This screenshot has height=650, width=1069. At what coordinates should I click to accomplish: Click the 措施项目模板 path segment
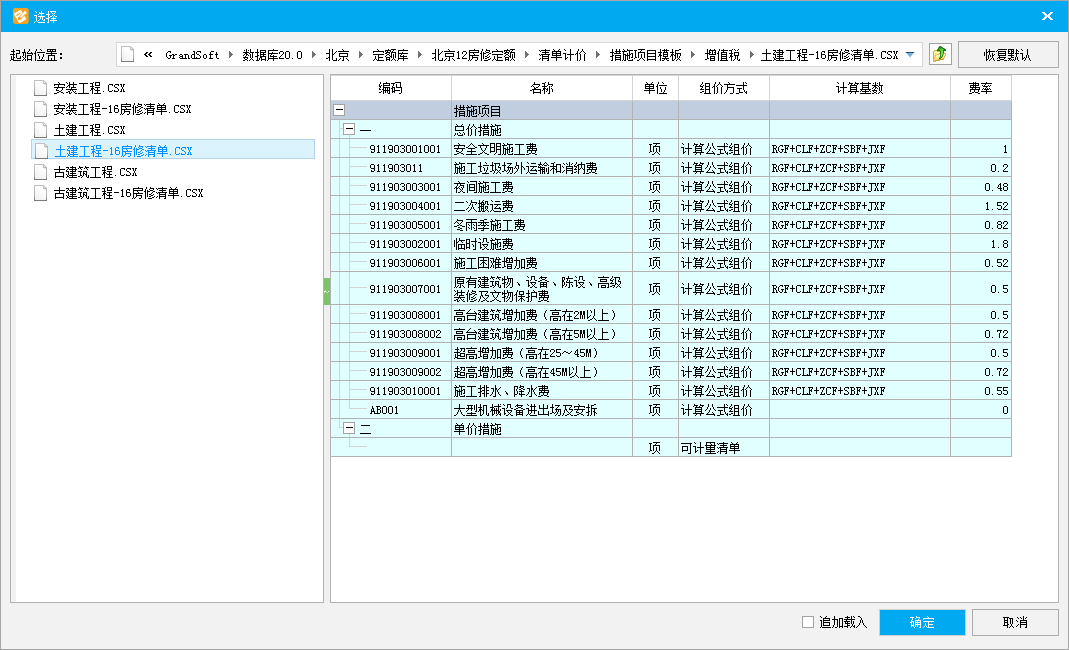coord(645,55)
